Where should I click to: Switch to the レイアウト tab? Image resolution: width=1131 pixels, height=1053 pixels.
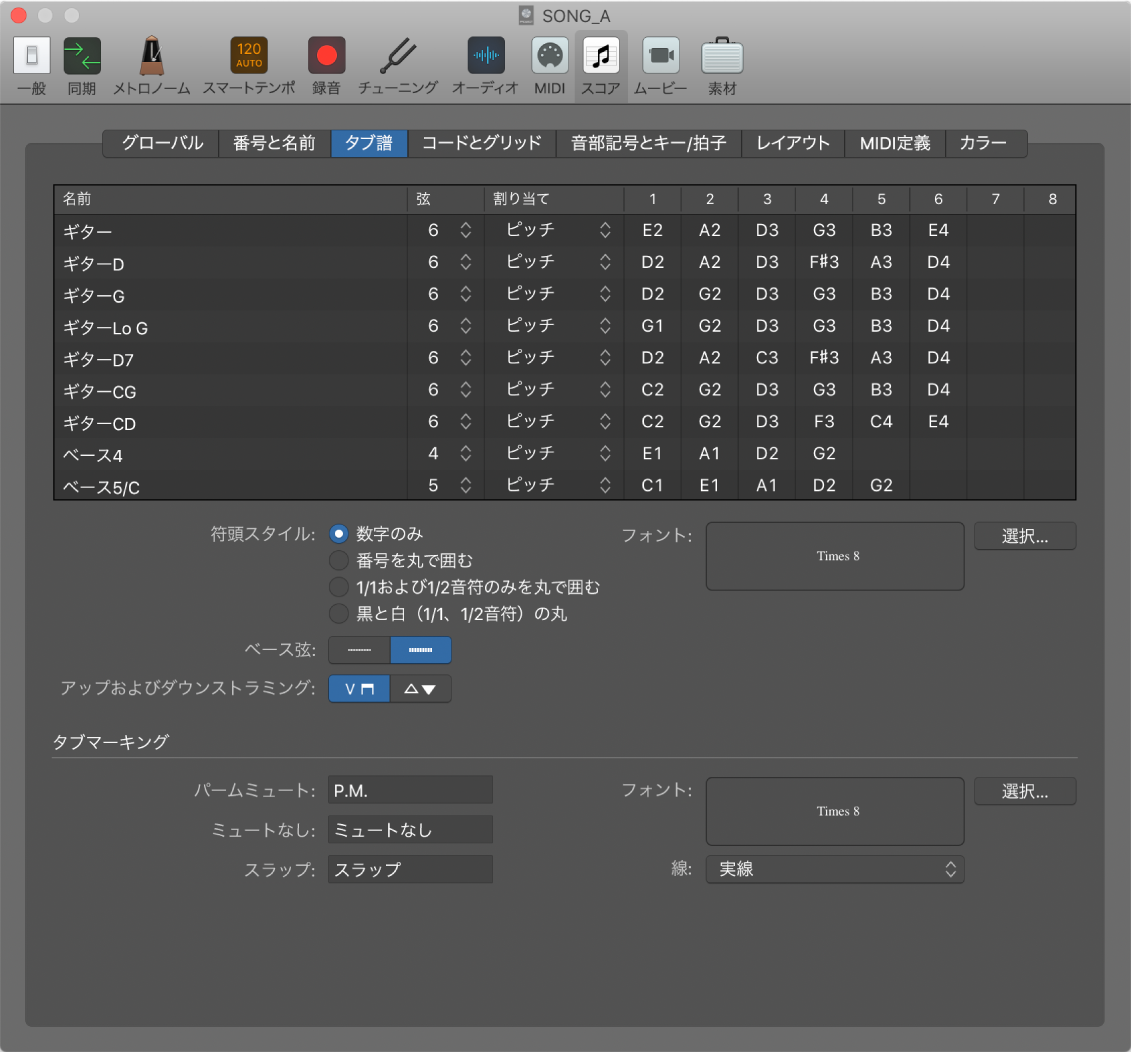point(792,143)
